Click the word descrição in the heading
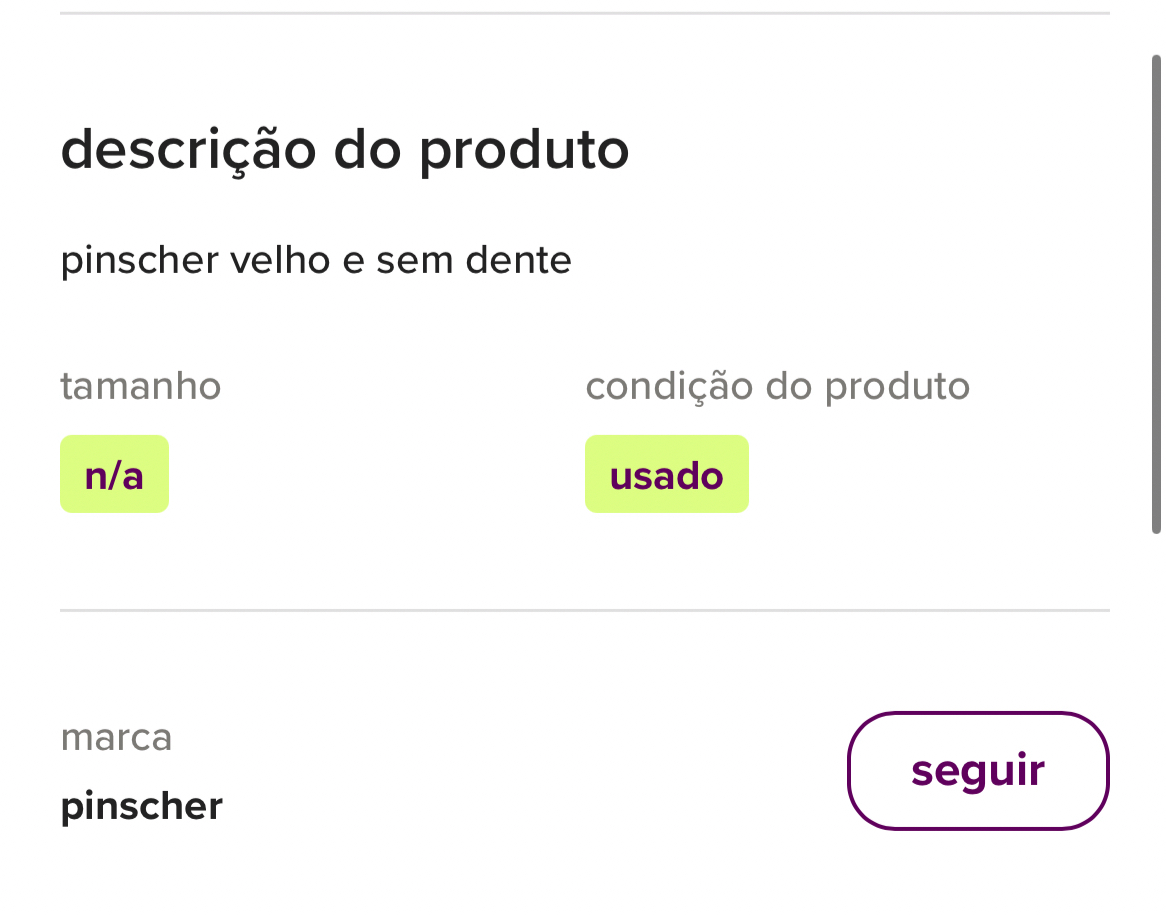 point(188,150)
